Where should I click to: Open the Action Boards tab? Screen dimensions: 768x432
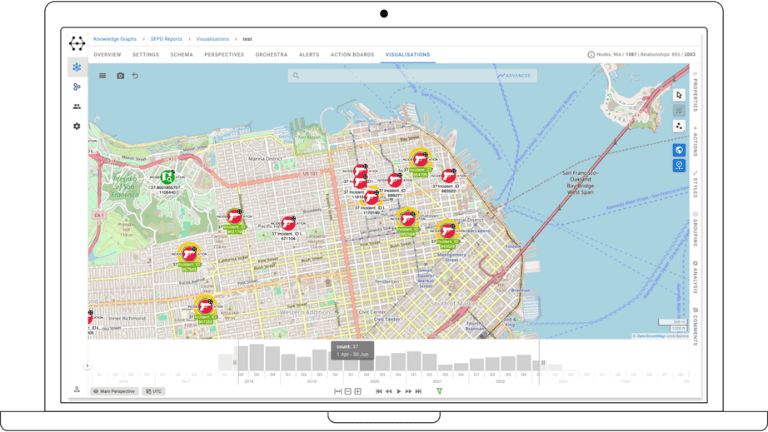pyautogui.click(x=351, y=54)
